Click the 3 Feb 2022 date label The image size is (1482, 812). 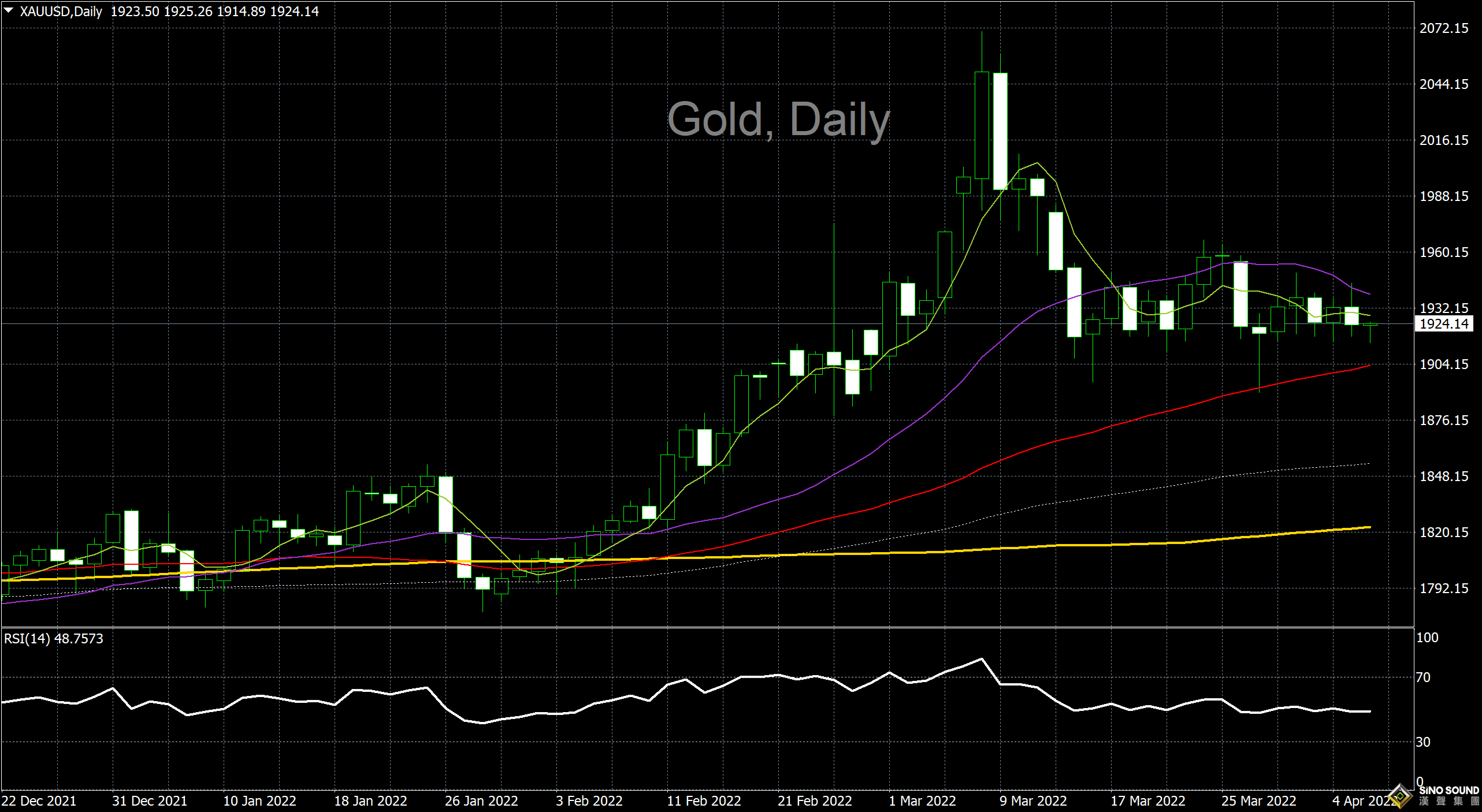pos(589,801)
